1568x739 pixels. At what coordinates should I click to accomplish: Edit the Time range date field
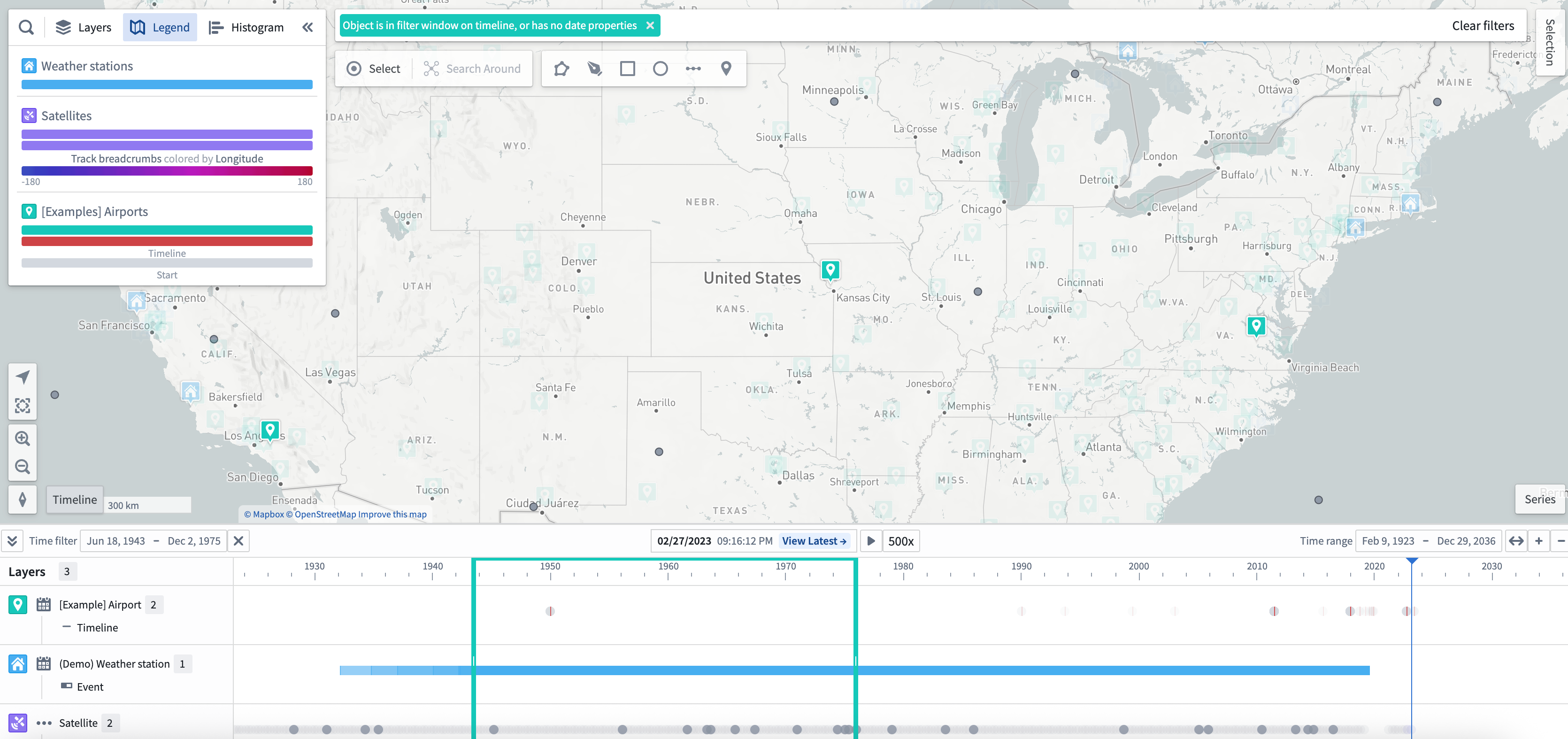[x=1429, y=541]
